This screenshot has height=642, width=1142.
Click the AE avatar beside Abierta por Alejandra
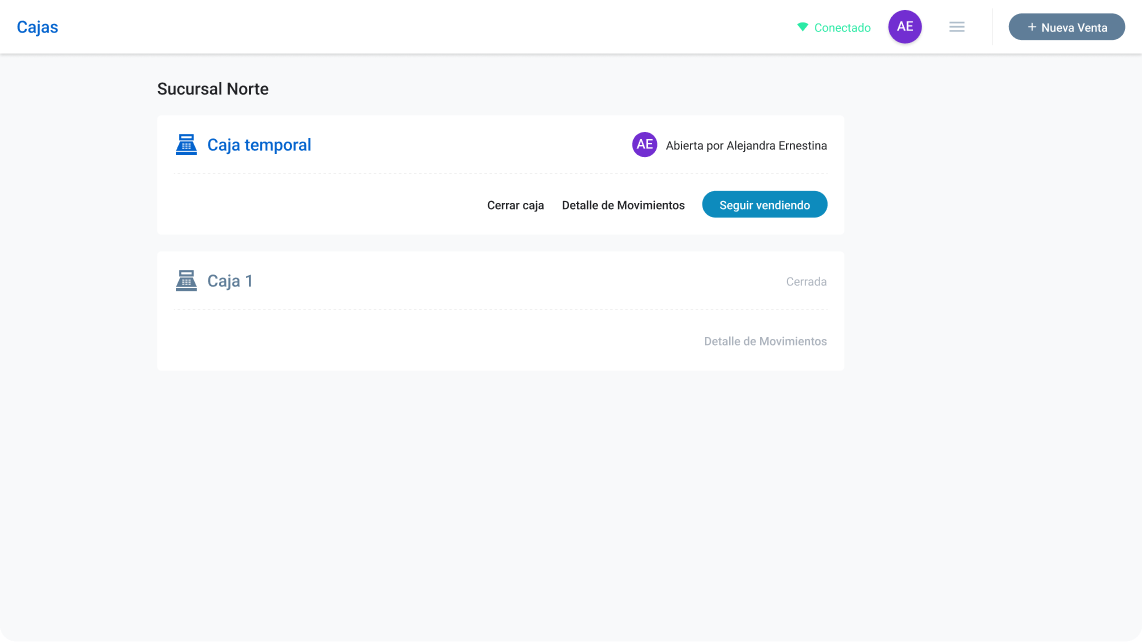[645, 144]
